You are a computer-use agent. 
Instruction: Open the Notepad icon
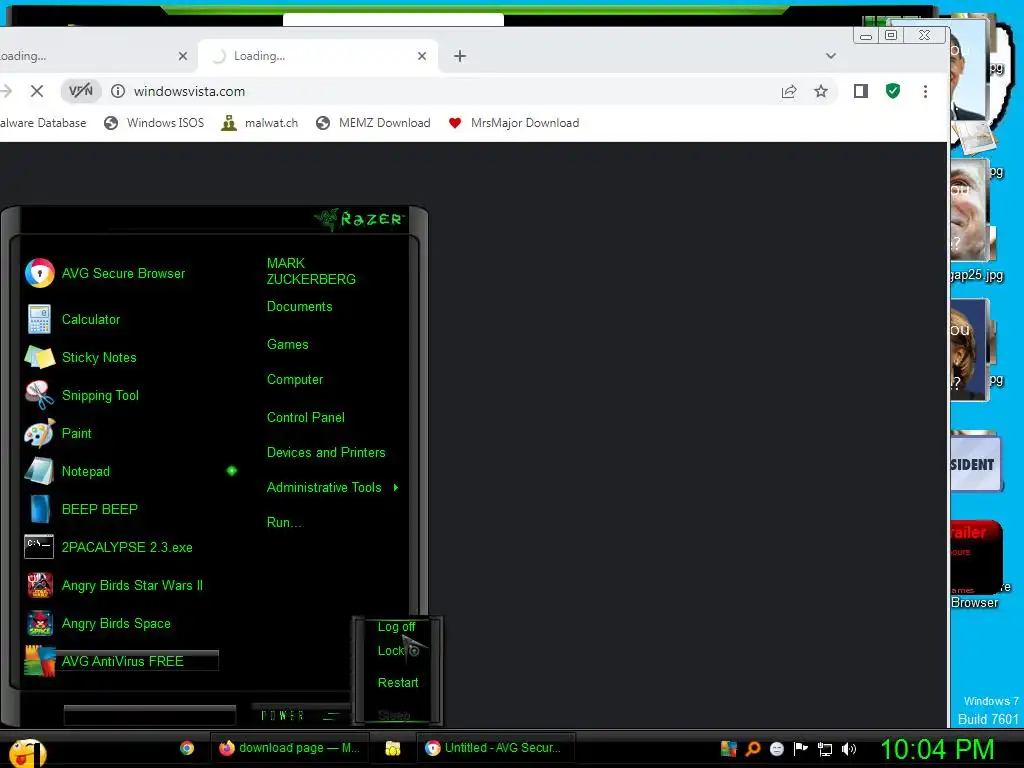(x=39, y=471)
